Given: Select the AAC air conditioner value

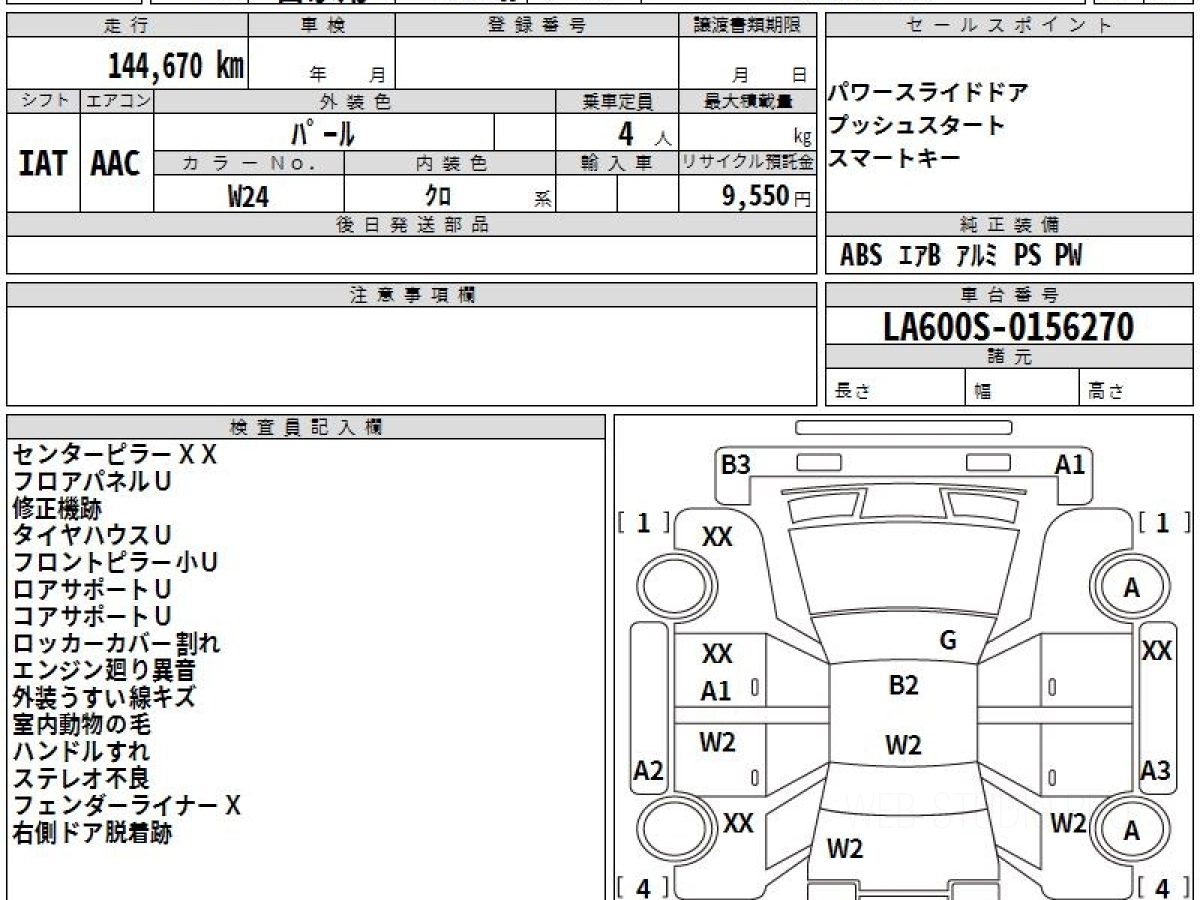Looking at the screenshot, I should coord(117,163).
